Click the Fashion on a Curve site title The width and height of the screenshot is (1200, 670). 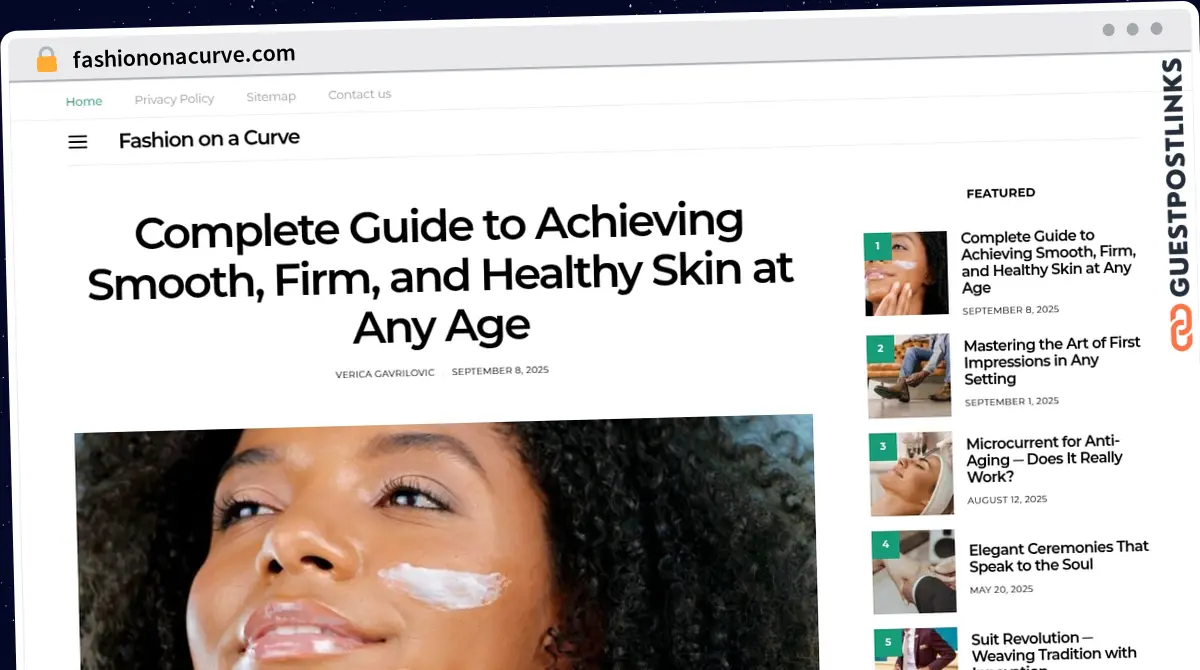click(209, 139)
